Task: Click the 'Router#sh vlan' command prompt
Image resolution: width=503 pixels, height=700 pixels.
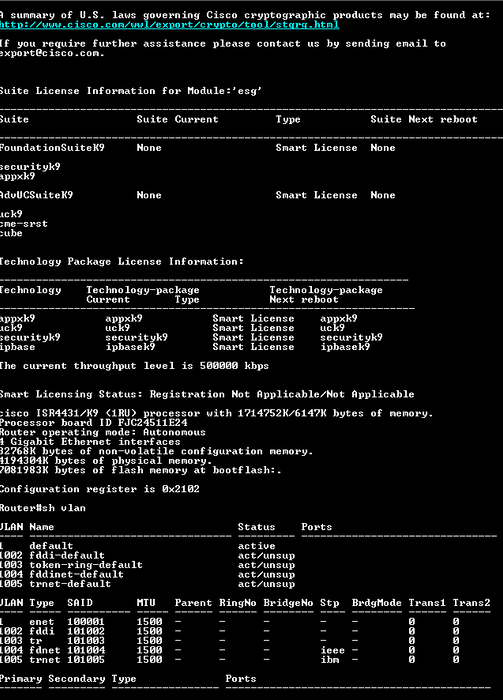Action: point(43,508)
